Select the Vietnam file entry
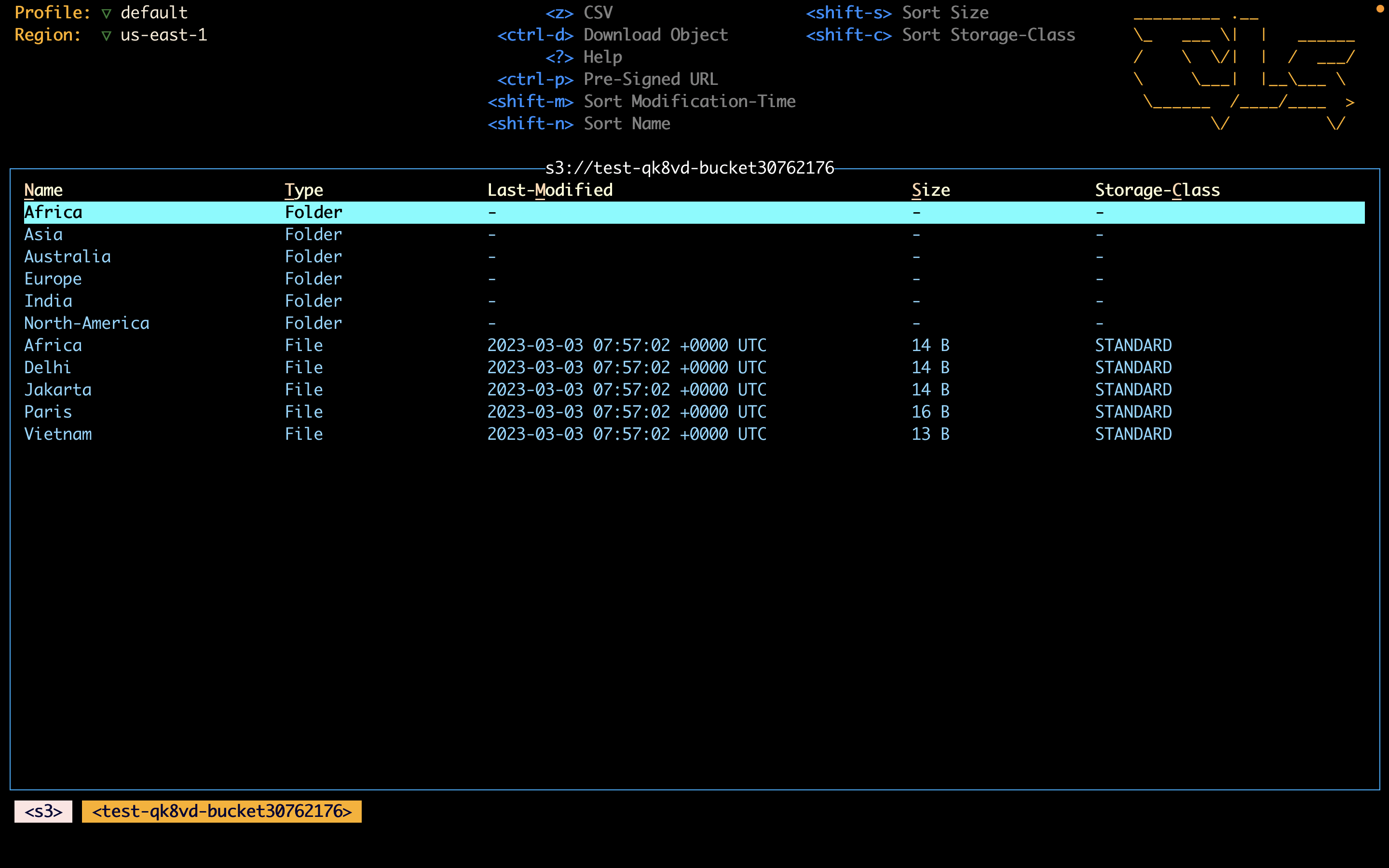Image resolution: width=1389 pixels, height=868 pixels. pos(57,434)
